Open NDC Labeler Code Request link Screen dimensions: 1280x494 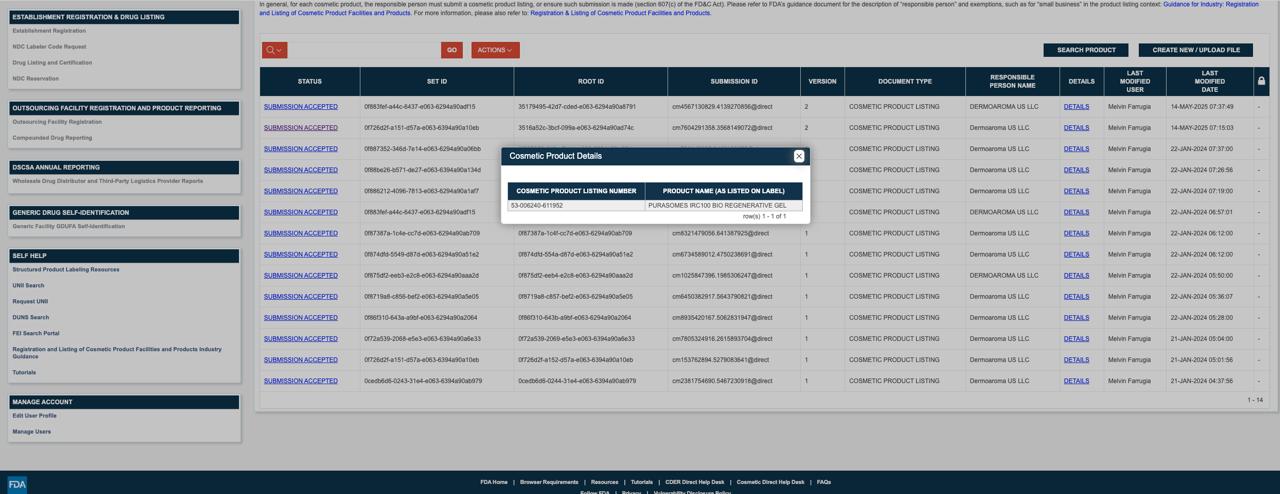point(49,47)
